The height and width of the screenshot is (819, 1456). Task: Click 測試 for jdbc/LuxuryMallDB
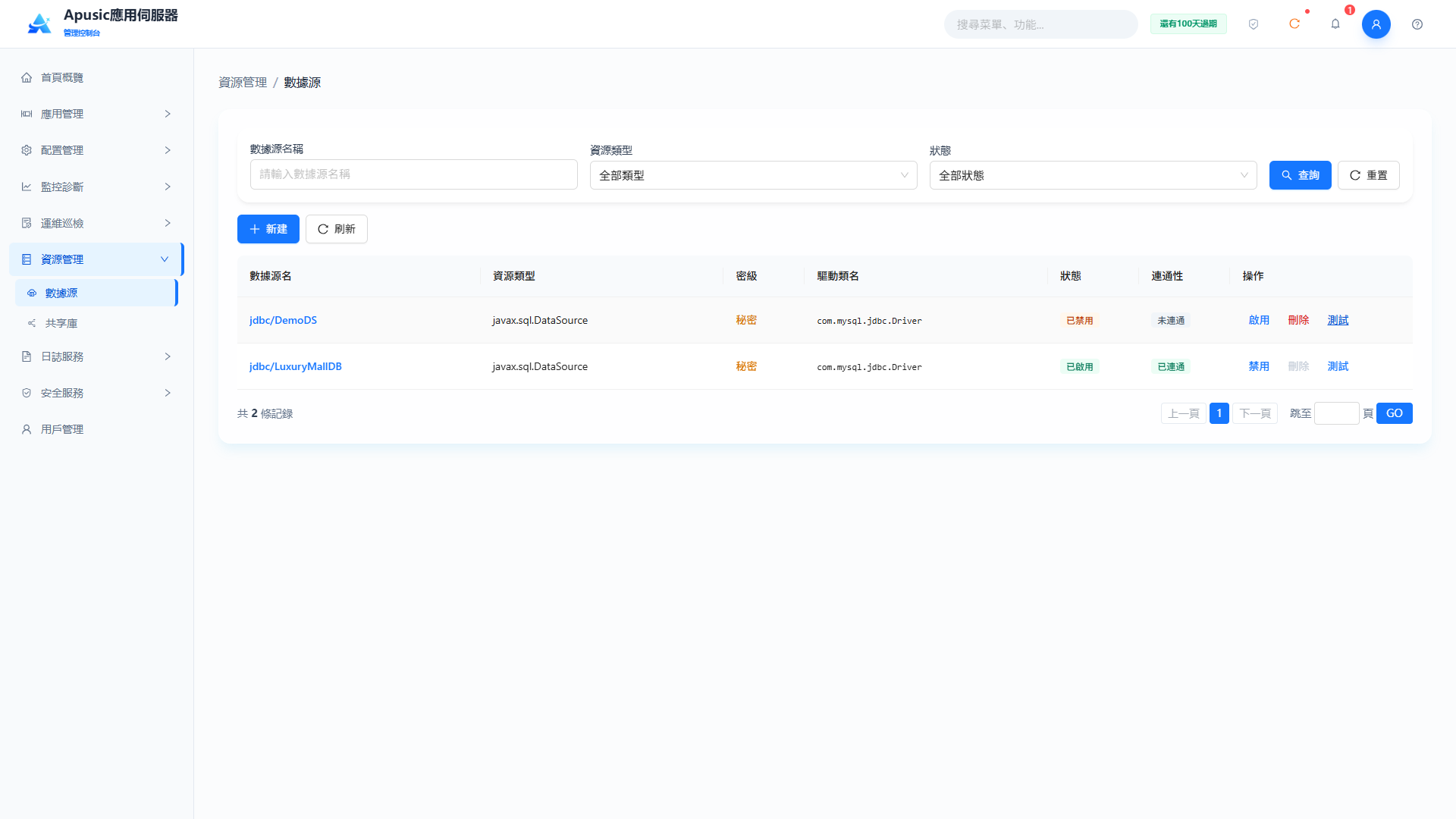tap(1338, 366)
